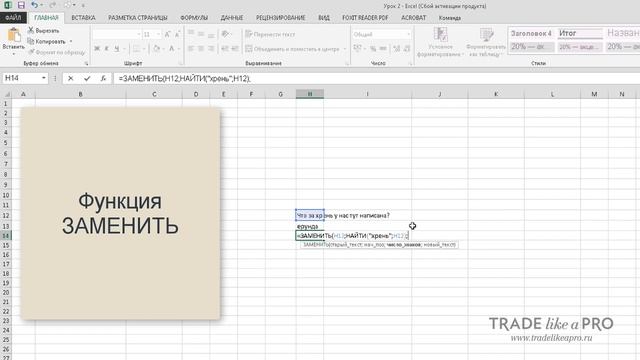Center cell text horizontally
Viewport: 640px width, 360px height.
(201, 49)
